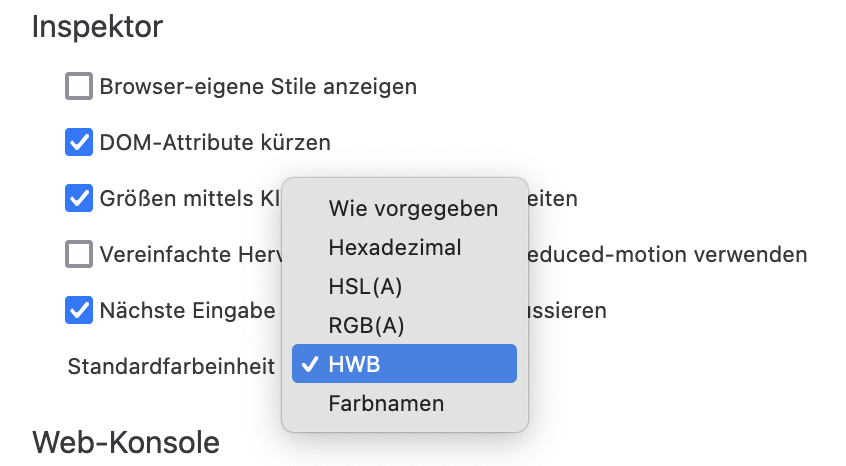Select Wie vorgegeben from the dropdown
Viewport: 846px width, 466px height.
click(x=413, y=209)
